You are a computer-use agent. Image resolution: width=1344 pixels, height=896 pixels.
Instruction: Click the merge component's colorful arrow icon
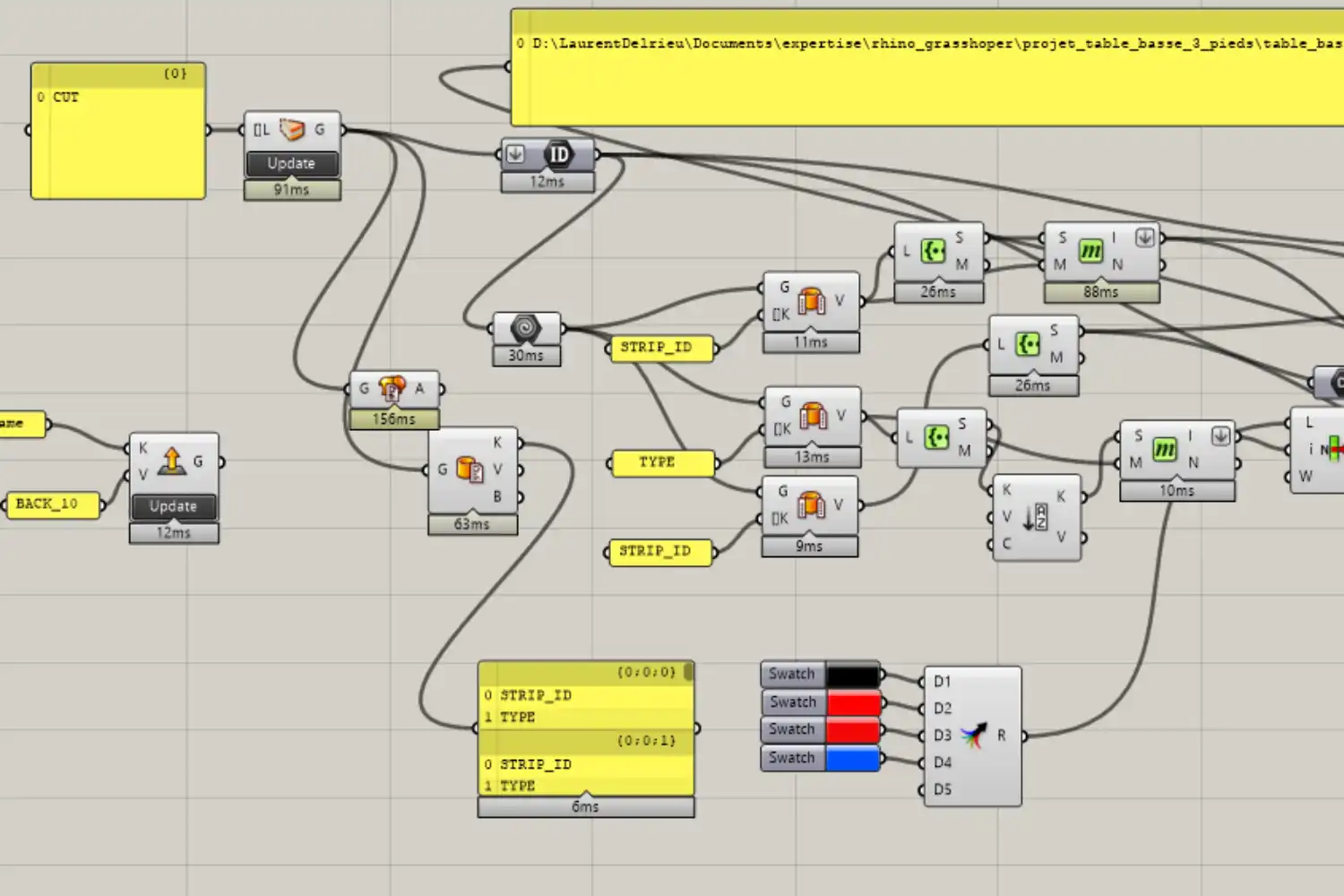click(x=973, y=736)
